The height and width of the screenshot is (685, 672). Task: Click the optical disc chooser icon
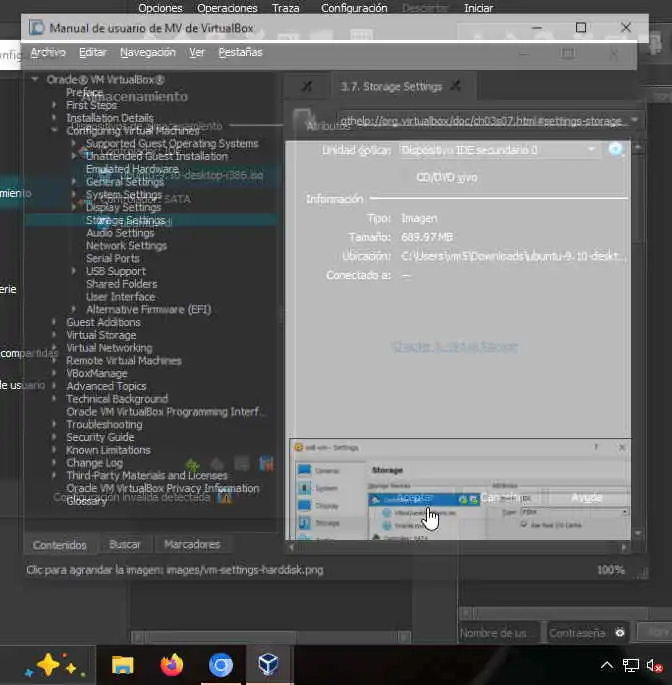[615, 149]
